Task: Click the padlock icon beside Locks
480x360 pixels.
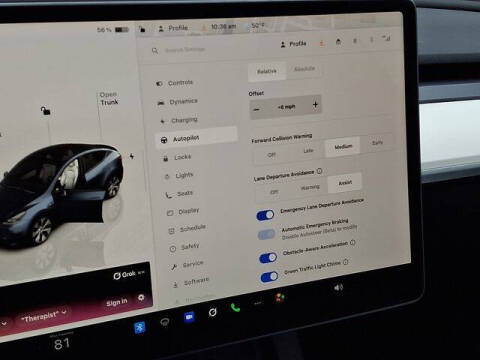Action: click(165, 158)
